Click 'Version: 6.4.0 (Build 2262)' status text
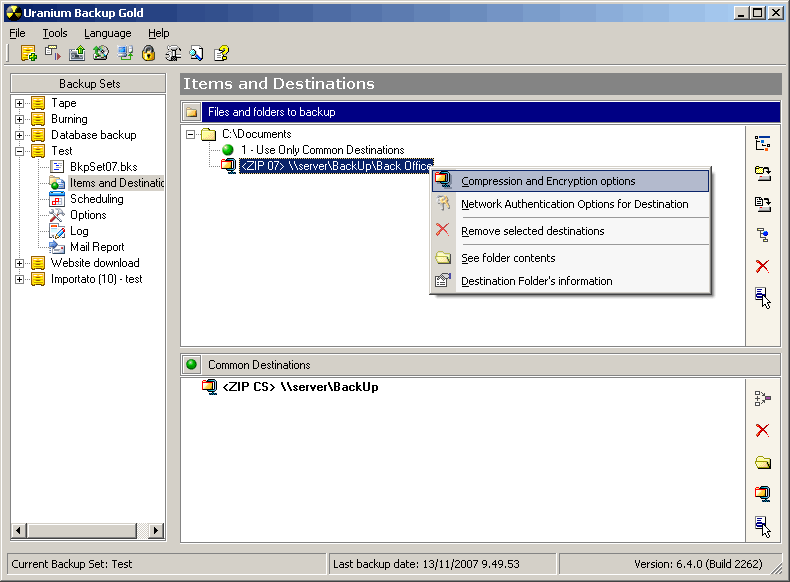Screen dimensions: 790x582 click(698, 564)
